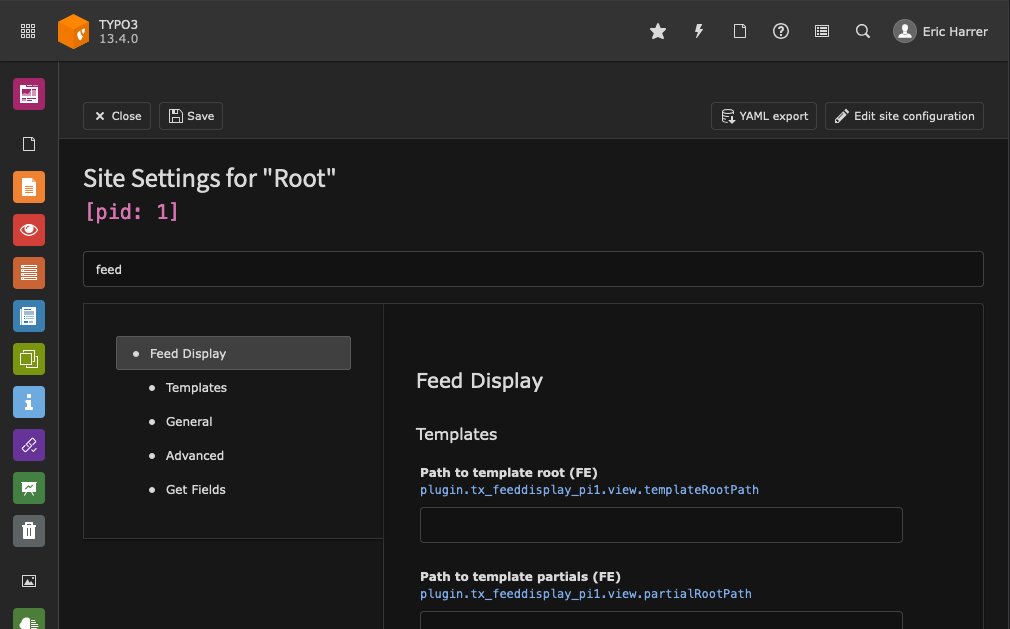Open recent documents page icon in top bar
The width and height of the screenshot is (1010, 629).
click(739, 31)
